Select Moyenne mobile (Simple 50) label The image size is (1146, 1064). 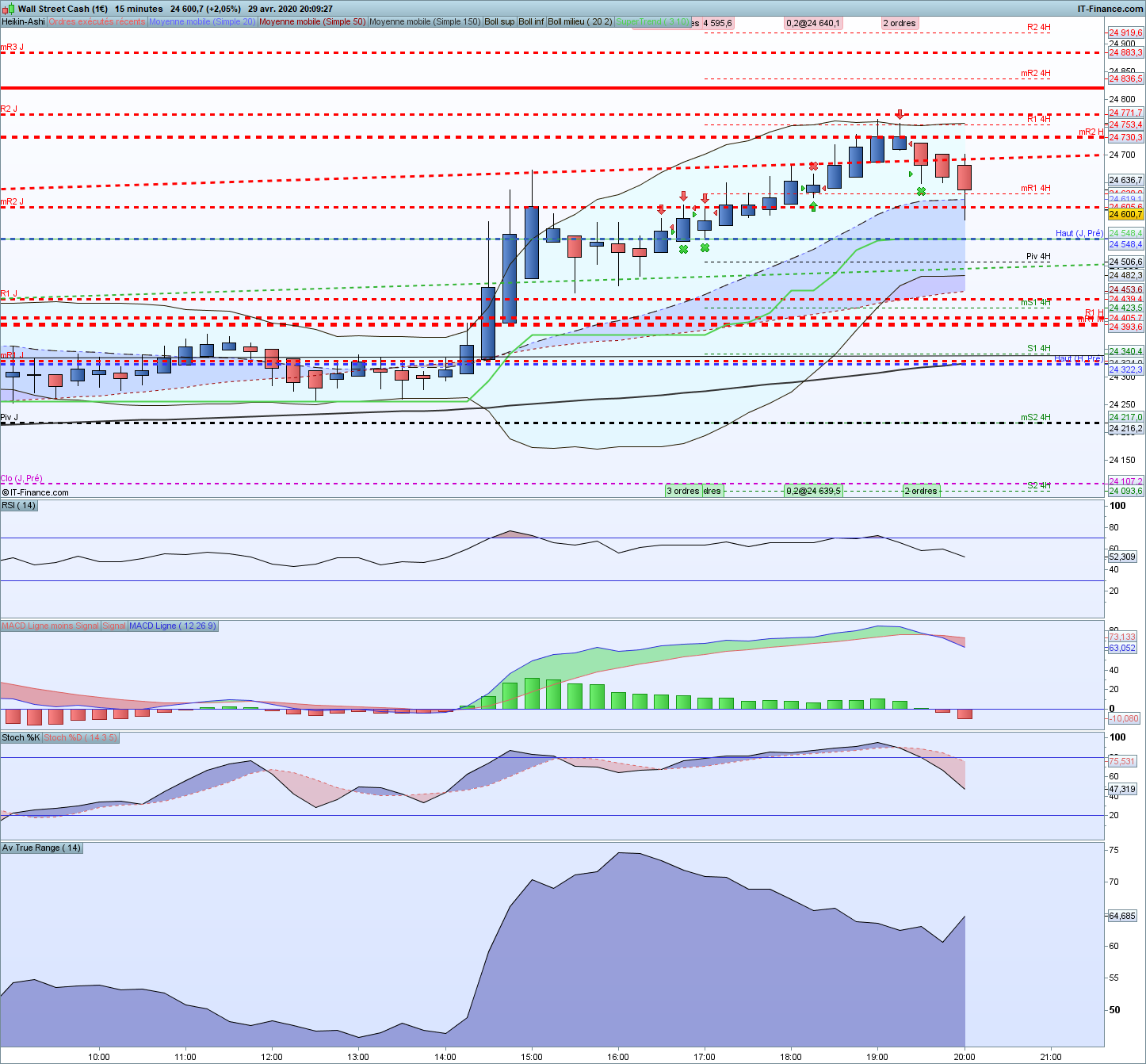tap(312, 21)
